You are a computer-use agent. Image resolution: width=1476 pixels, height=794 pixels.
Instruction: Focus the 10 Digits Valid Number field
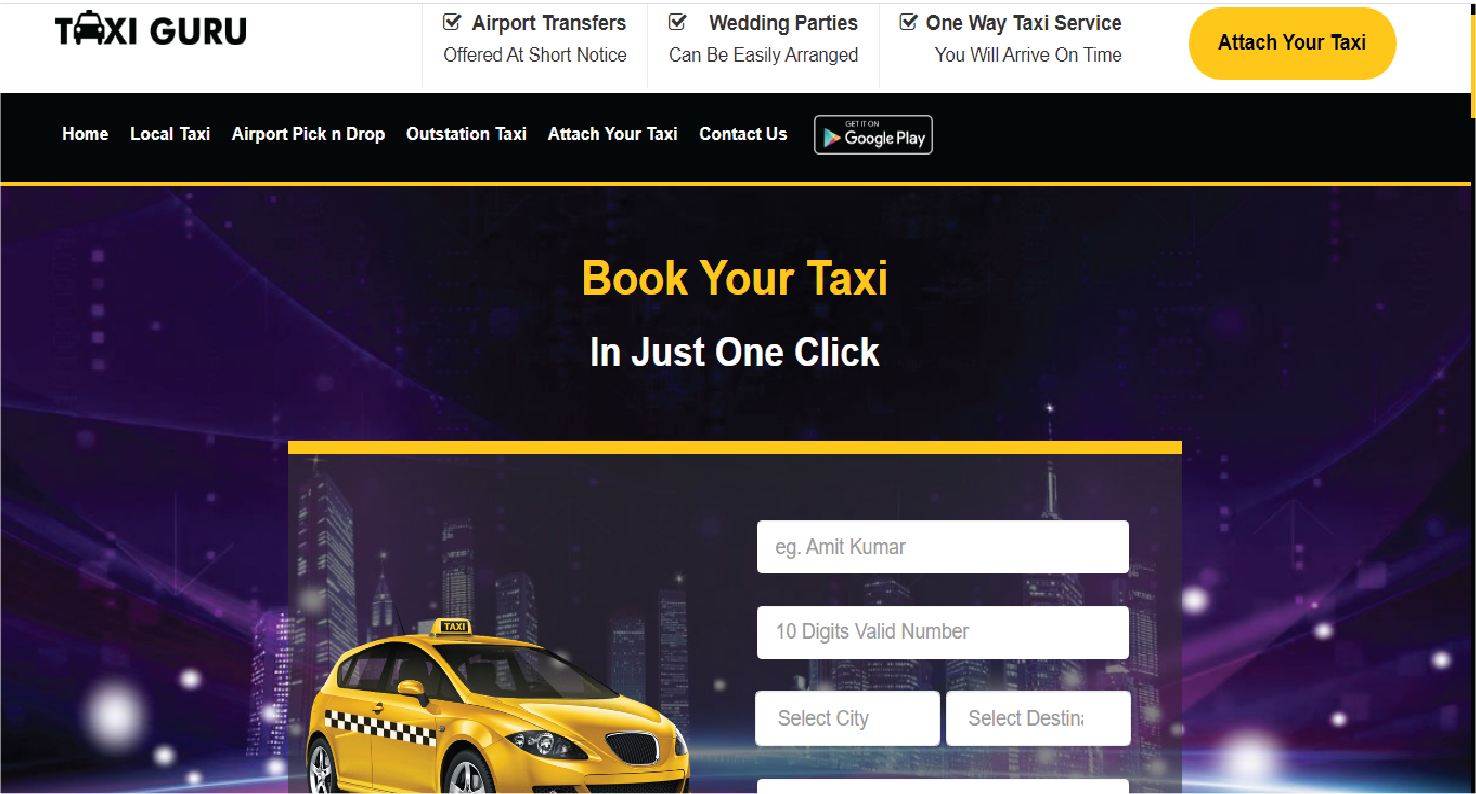[x=943, y=632]
